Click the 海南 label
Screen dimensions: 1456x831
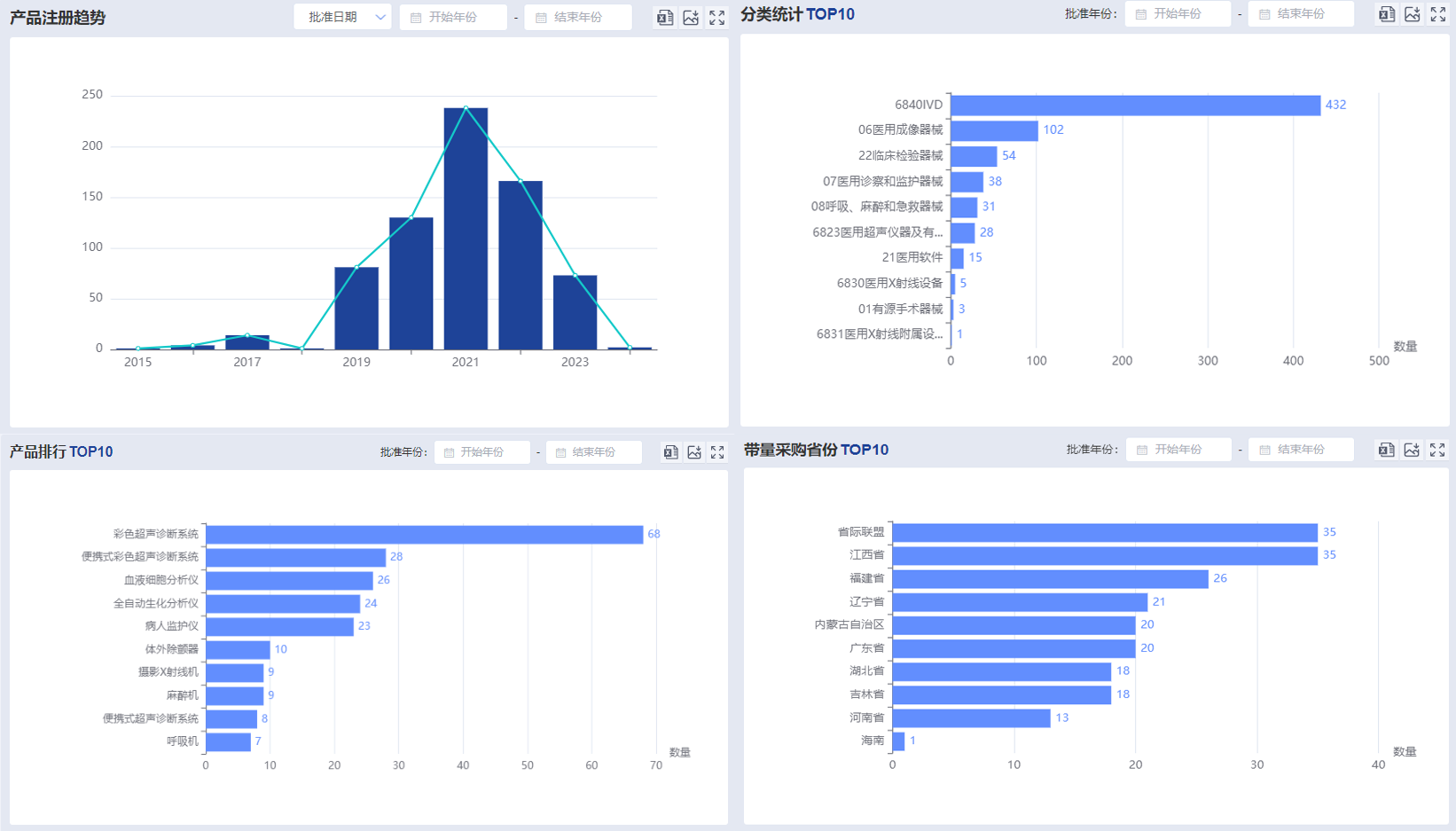tap(873, 741)
